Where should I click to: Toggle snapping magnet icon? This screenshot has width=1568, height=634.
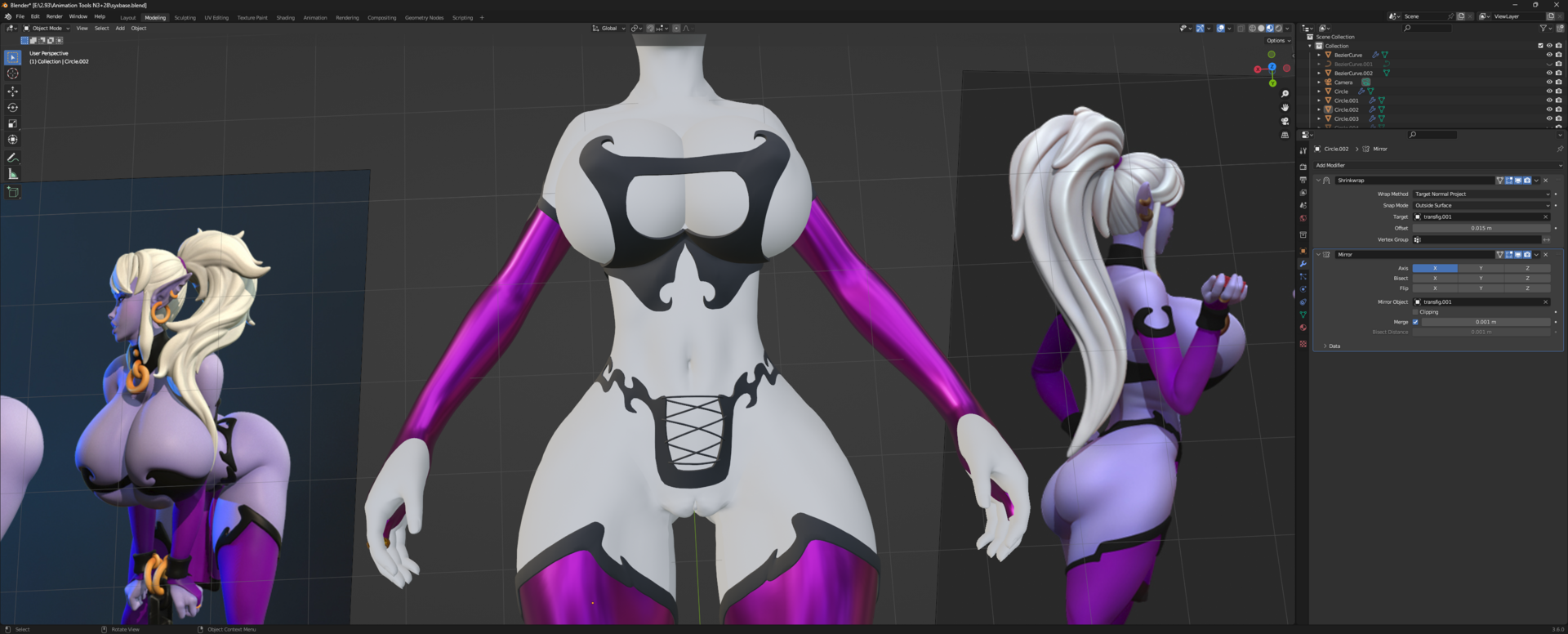coord(651,28)
